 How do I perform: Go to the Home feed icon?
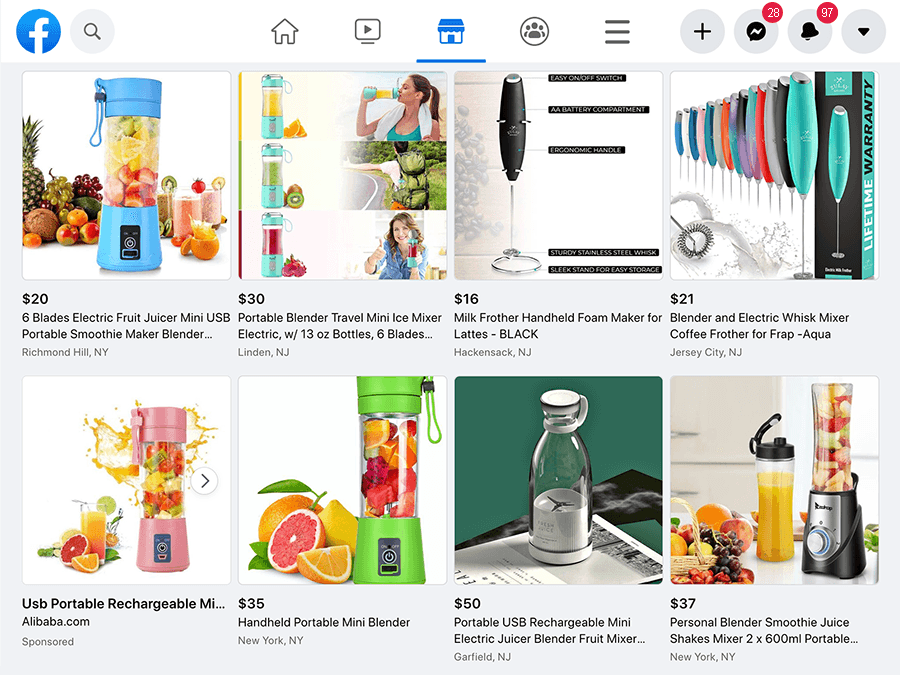tap(285, 31)
